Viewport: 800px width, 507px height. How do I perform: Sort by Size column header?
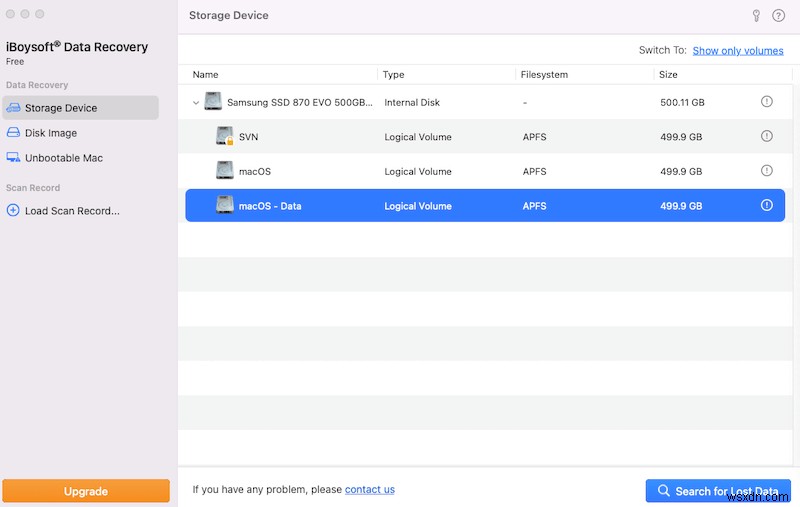pyautogui.click(x=668, y=75)
